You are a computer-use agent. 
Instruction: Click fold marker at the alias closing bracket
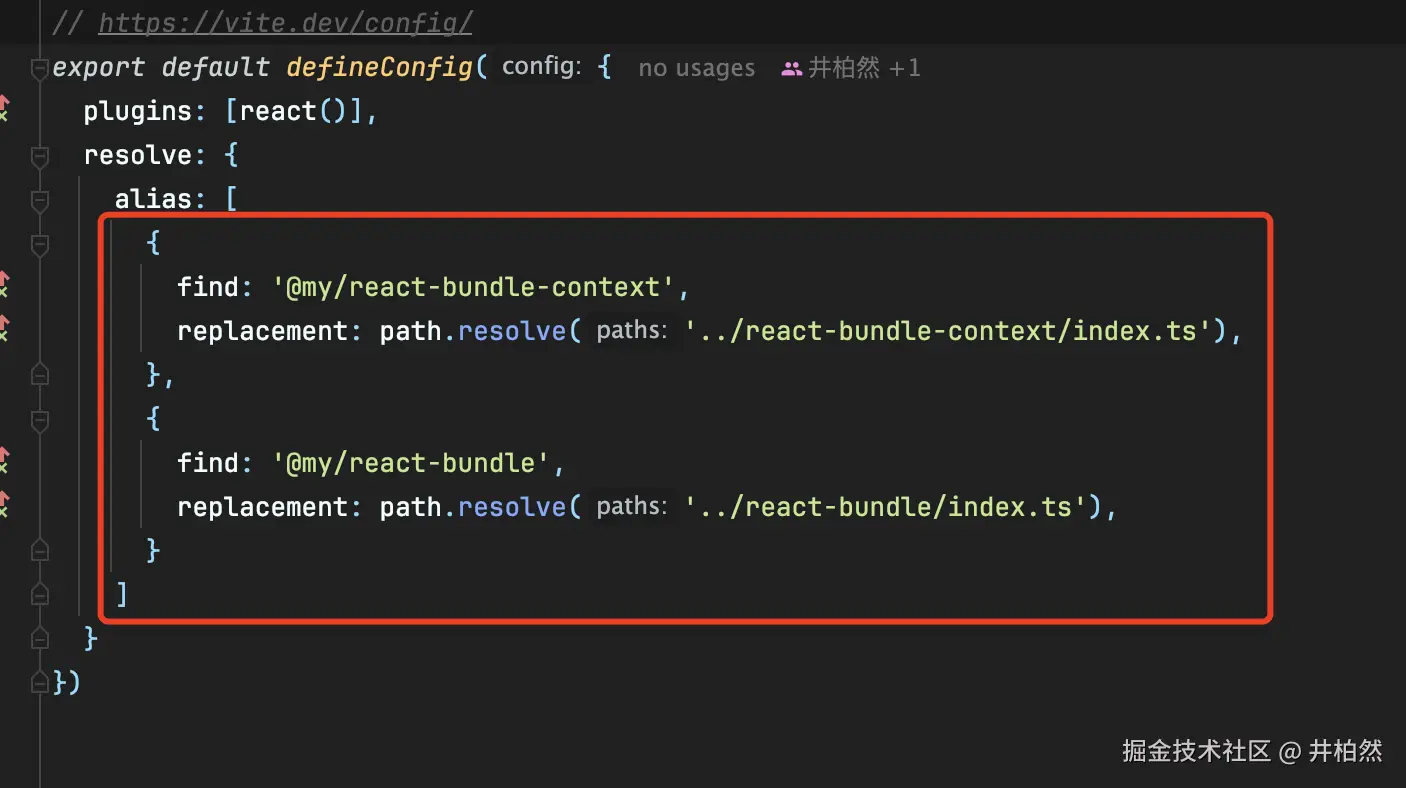coord(40,595)
